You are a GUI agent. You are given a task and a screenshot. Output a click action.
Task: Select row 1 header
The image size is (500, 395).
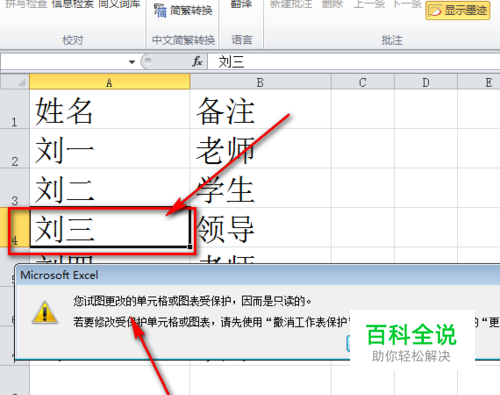[x=15, y=109]
